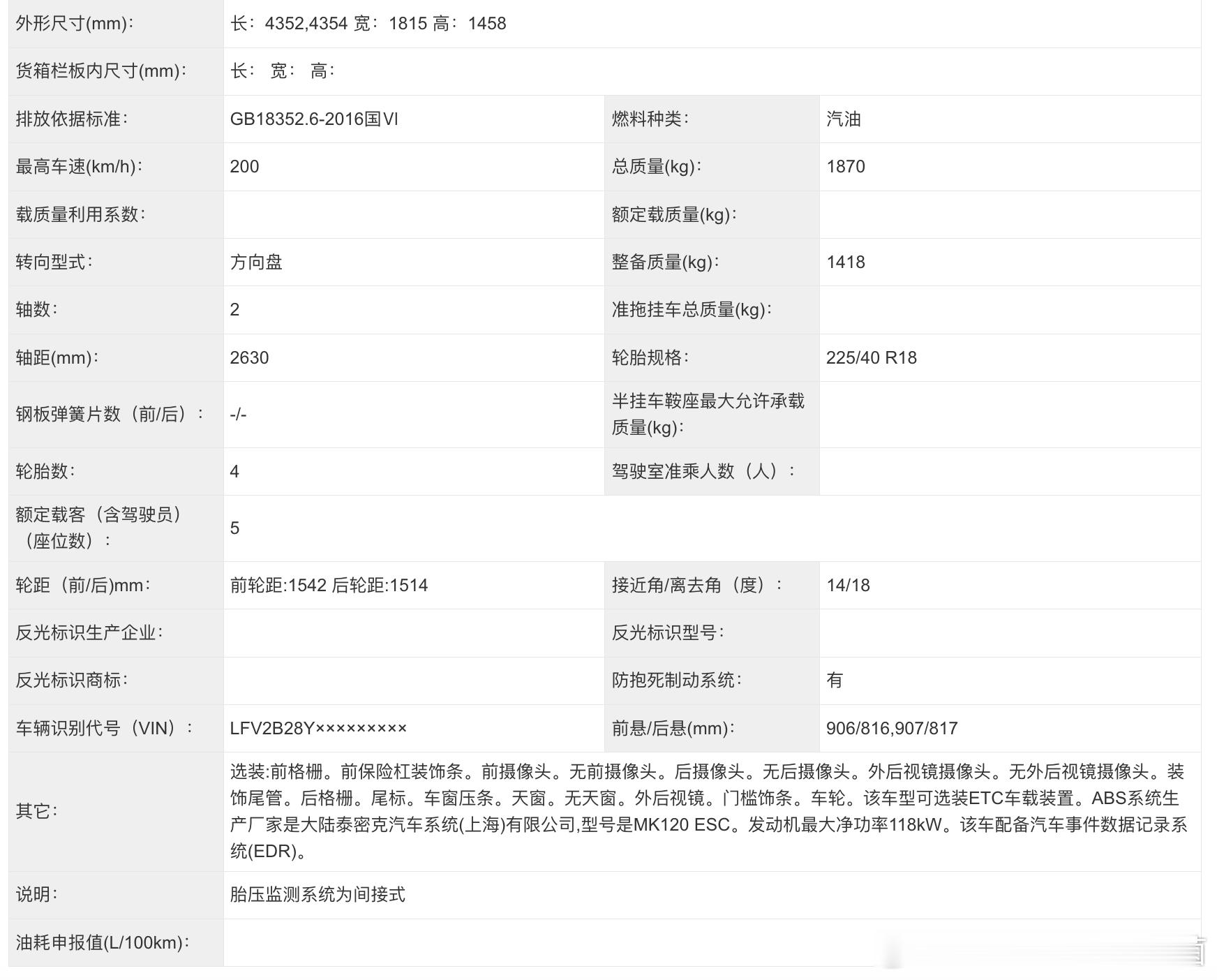Click the 防抱死制动系统 label
Screen dimensions: 1217x980
tap(677, 681)
